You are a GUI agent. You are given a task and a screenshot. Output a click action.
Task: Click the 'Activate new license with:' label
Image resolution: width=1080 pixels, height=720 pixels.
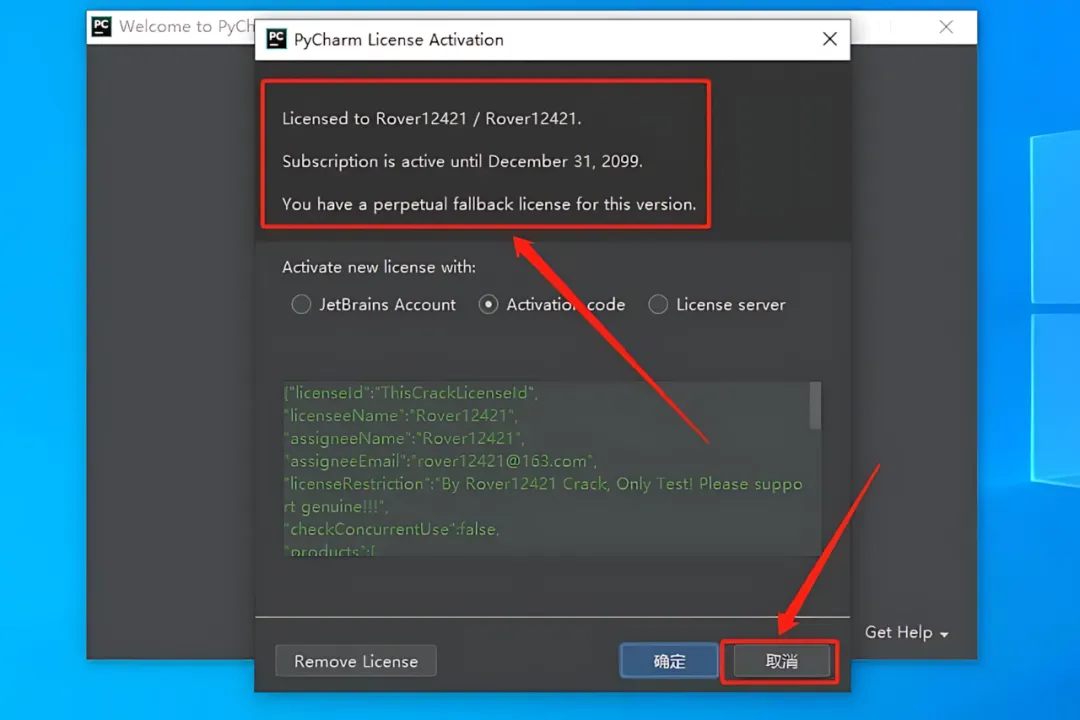379,267
